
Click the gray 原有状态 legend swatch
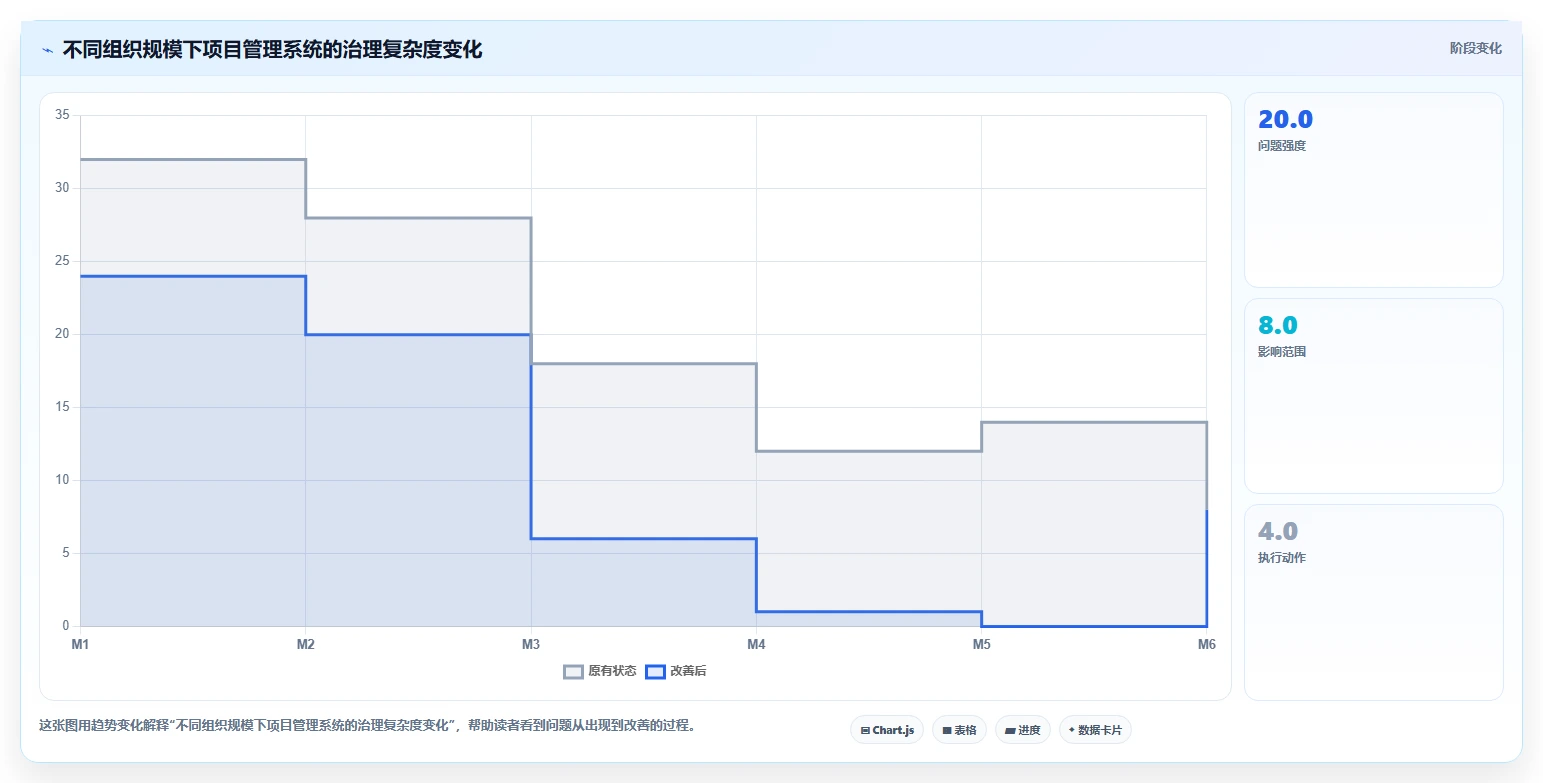[573, 671]
